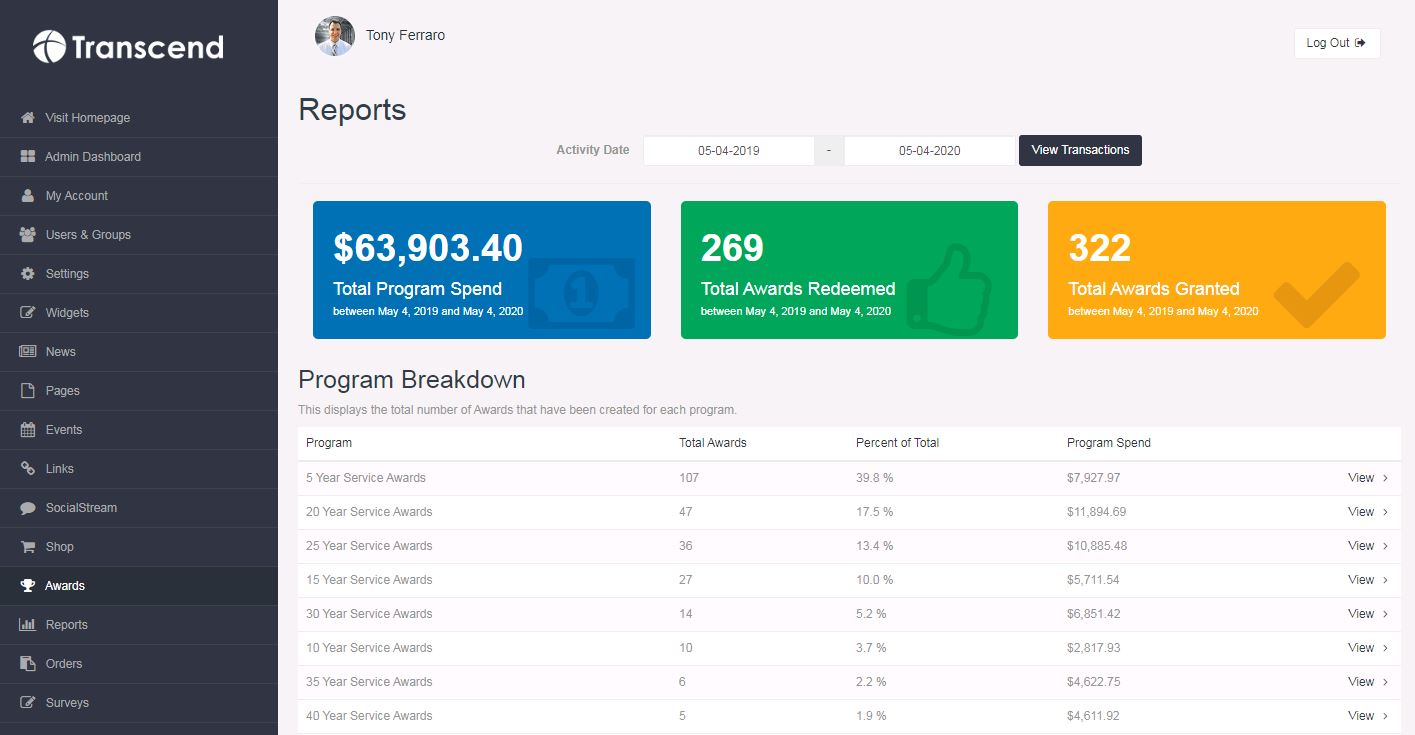The width and height of the screenshot is (1415, 735).
Task: Click the SocialStream speech bubble icon
Action: 28,507
